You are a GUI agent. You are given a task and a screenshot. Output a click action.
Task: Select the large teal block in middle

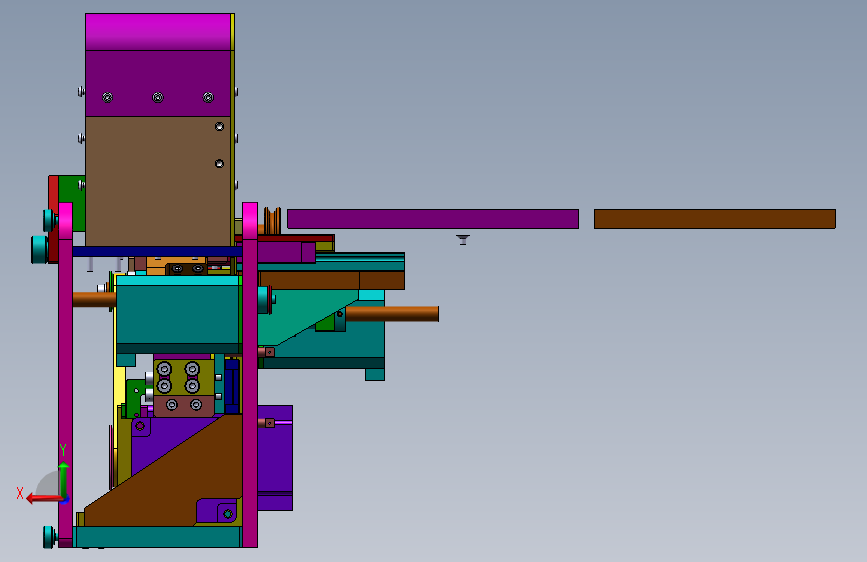pos(178,314)
